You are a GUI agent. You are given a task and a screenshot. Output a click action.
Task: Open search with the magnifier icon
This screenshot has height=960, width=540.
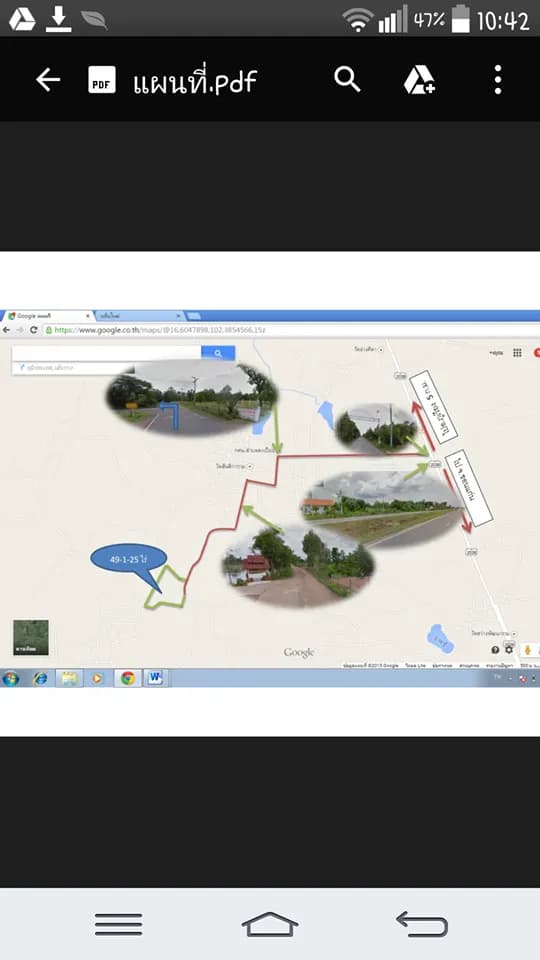[347, 80]
